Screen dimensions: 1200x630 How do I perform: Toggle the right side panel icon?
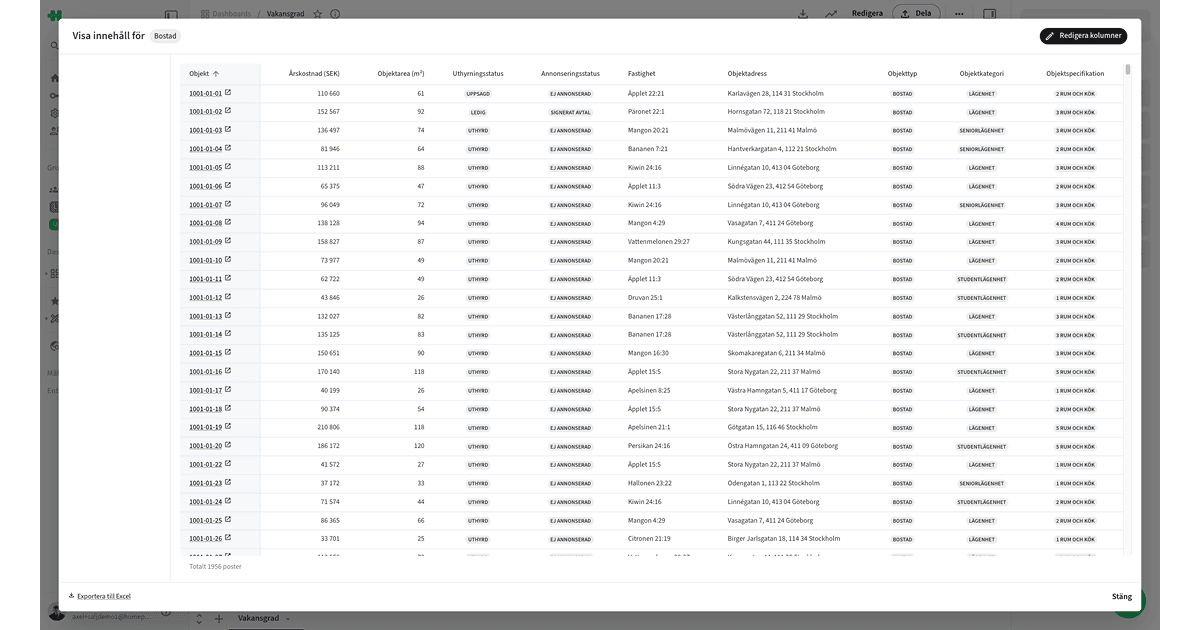(990, 13)
